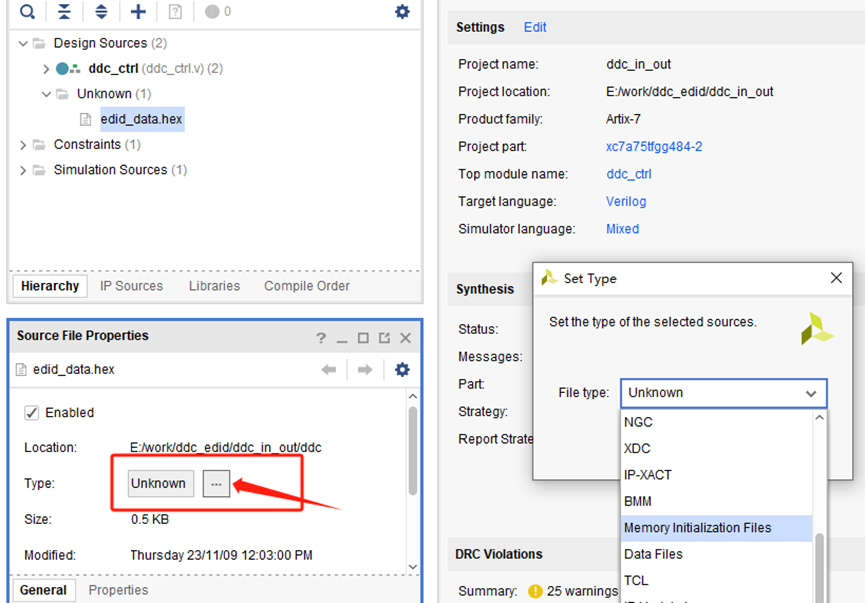Expand the Constraints node
Image resolution: width=865 pixels, height=603 pixels.
pyautogui.click(x=23, y=145)
